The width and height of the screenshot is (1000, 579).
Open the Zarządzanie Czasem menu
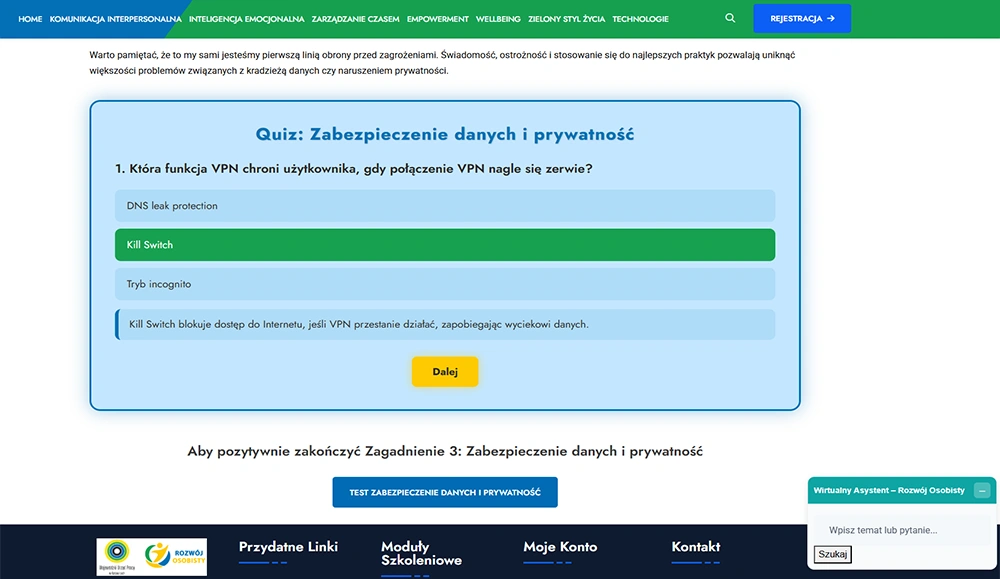click(x=355, y=19)
